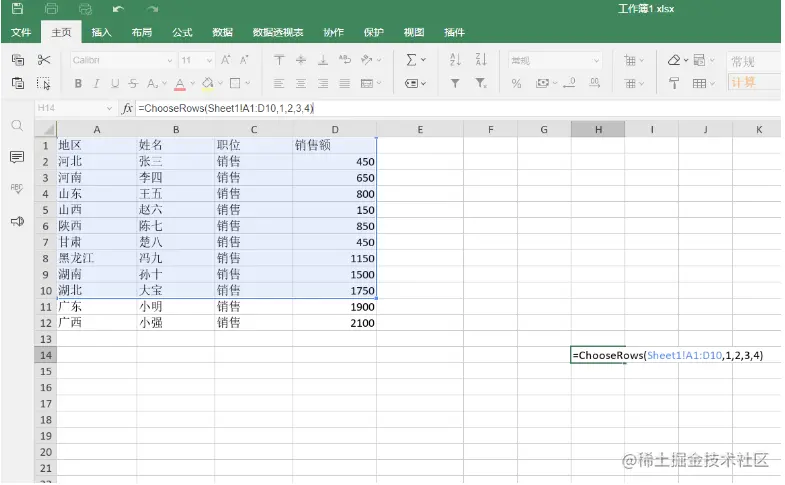Switch to the 公式 formula tab
The image size is (785, 485).
pyautogui.click(x=182, y=33)
